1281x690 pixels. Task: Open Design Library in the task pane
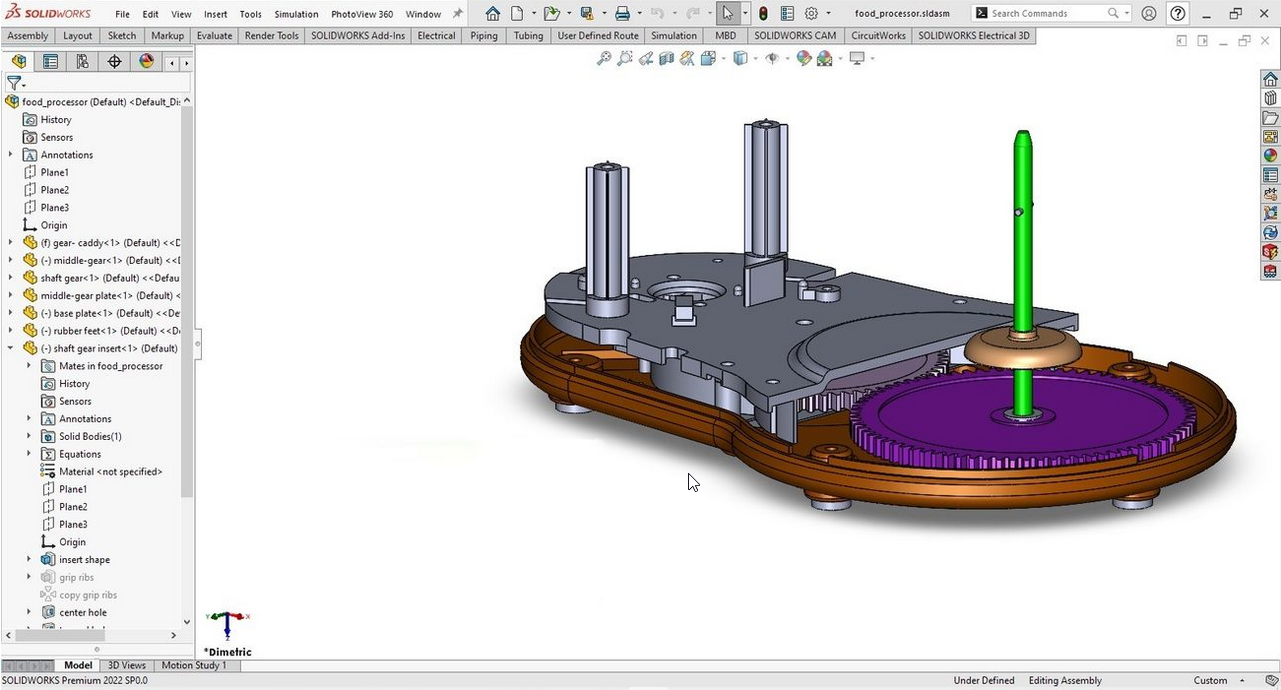point(1270,99)
